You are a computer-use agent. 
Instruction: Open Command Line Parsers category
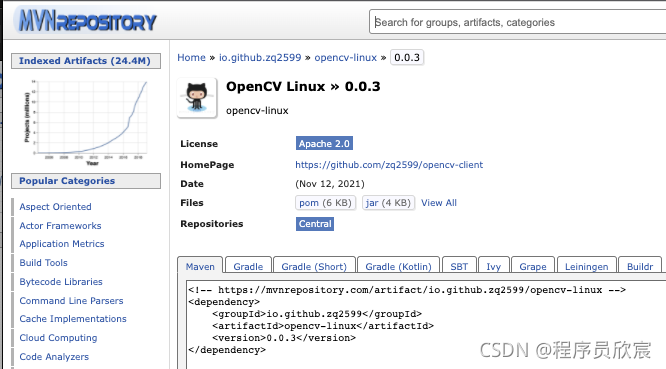[x=71, y=301]
